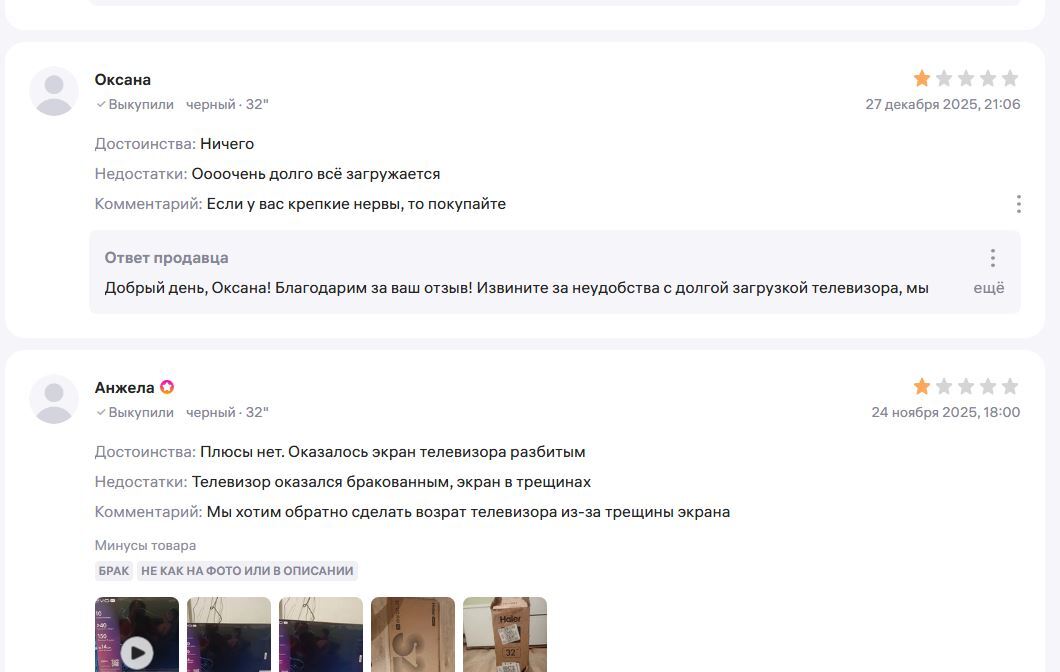Click the user name Оксана
The height and width of the screenshot is (672, 1060).
pos(122,80)
